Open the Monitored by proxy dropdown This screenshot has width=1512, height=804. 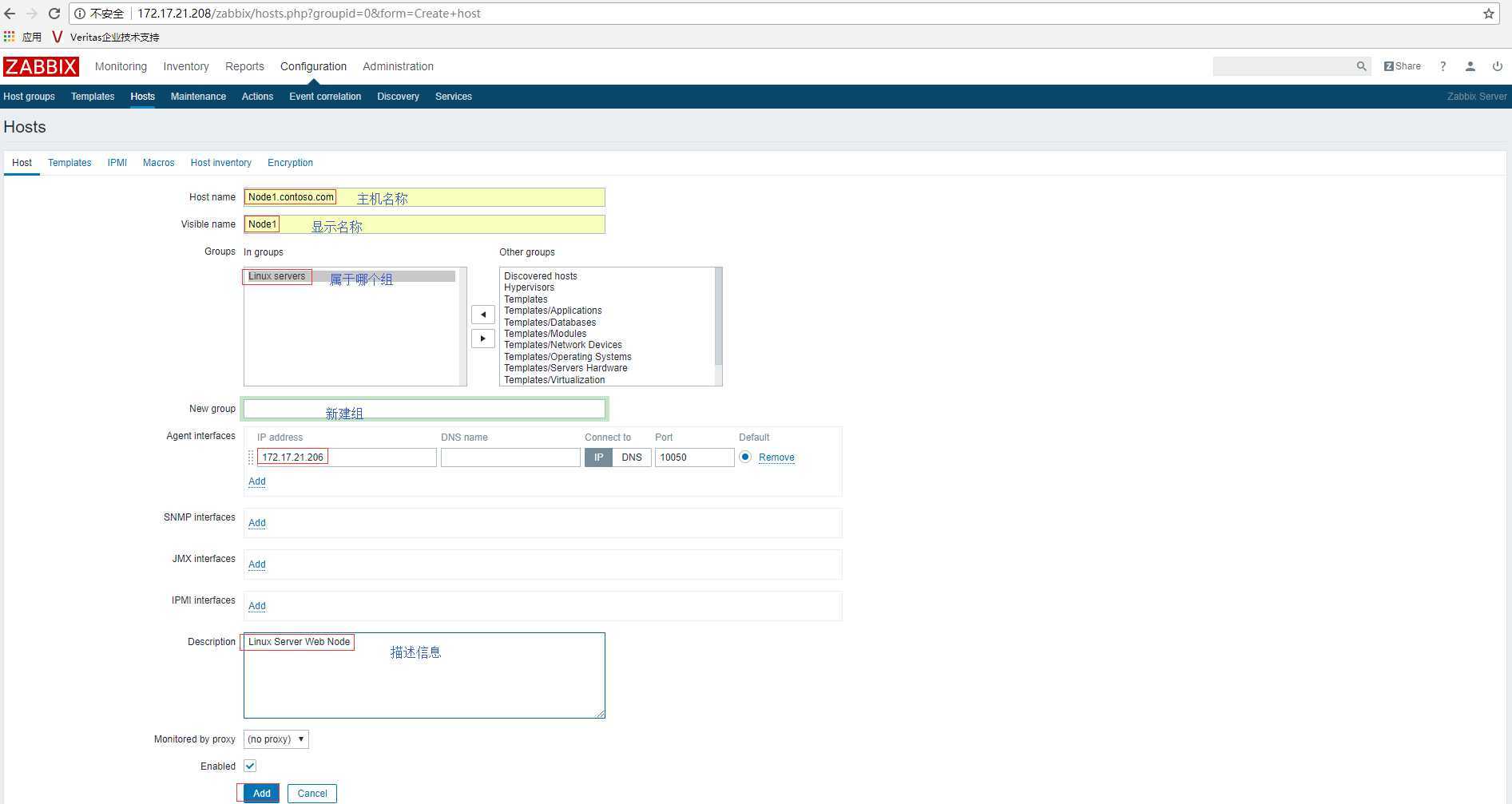(x=276, y=739)
